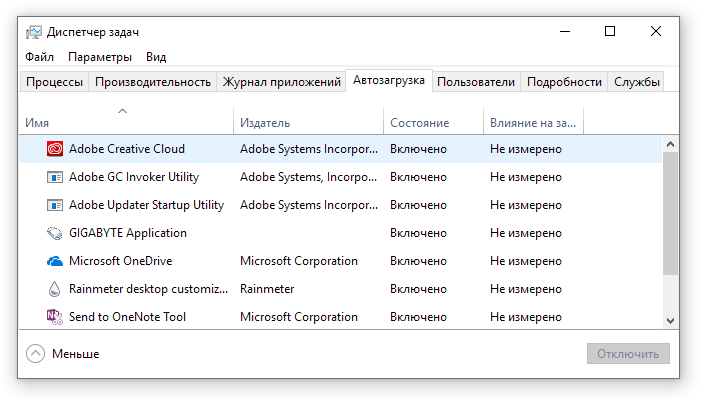Select the Adobe GC Invoker Utility name
Viewport: 701px width, 401px height.
134,177
